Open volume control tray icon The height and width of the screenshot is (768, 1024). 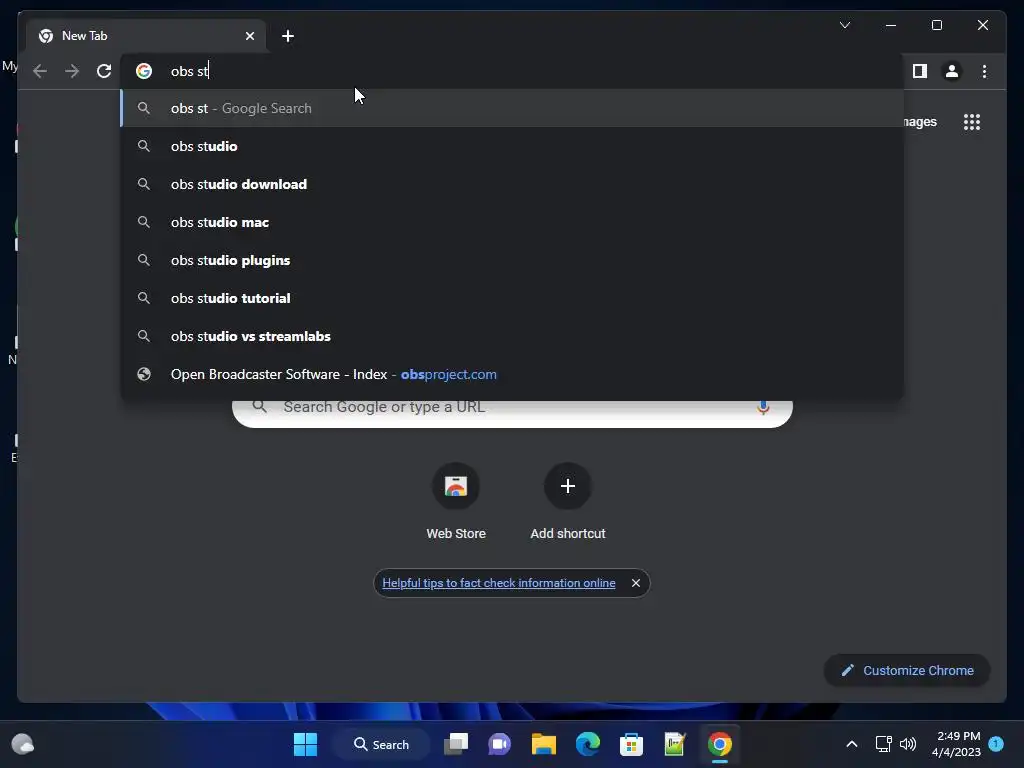(x=908, y=744)
